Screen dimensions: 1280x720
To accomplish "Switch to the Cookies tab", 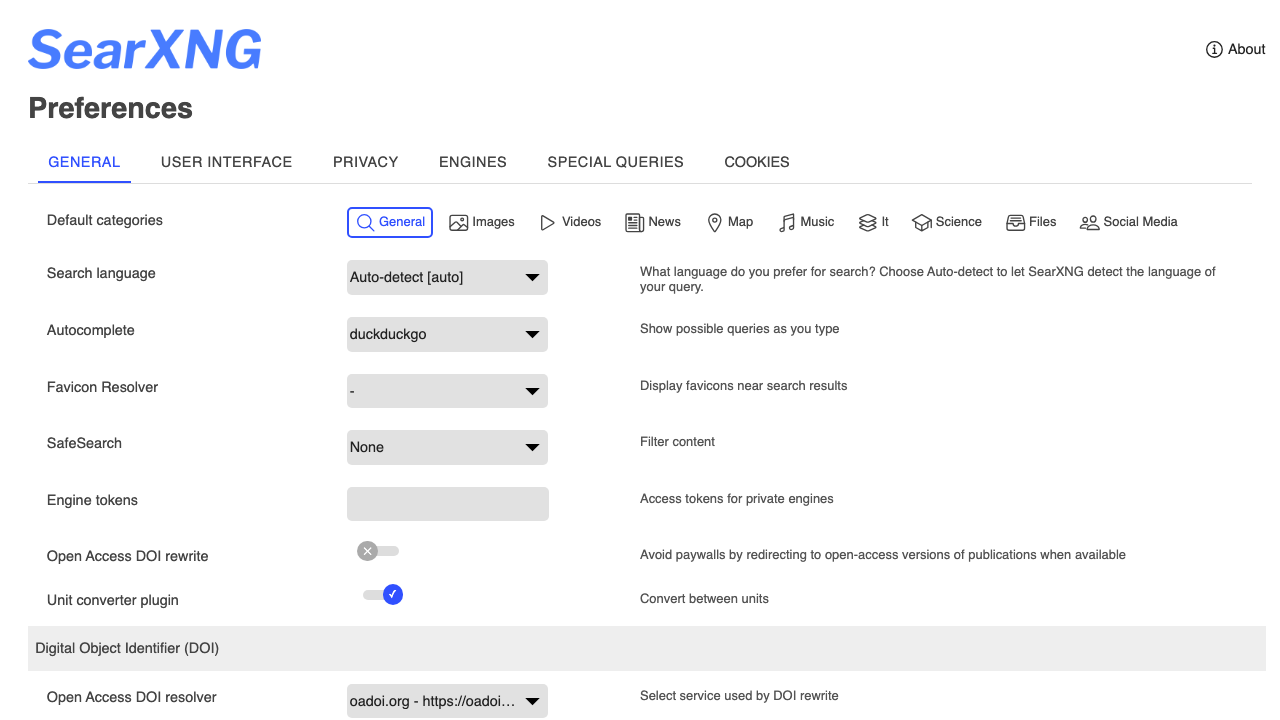I will coord(757,162).
